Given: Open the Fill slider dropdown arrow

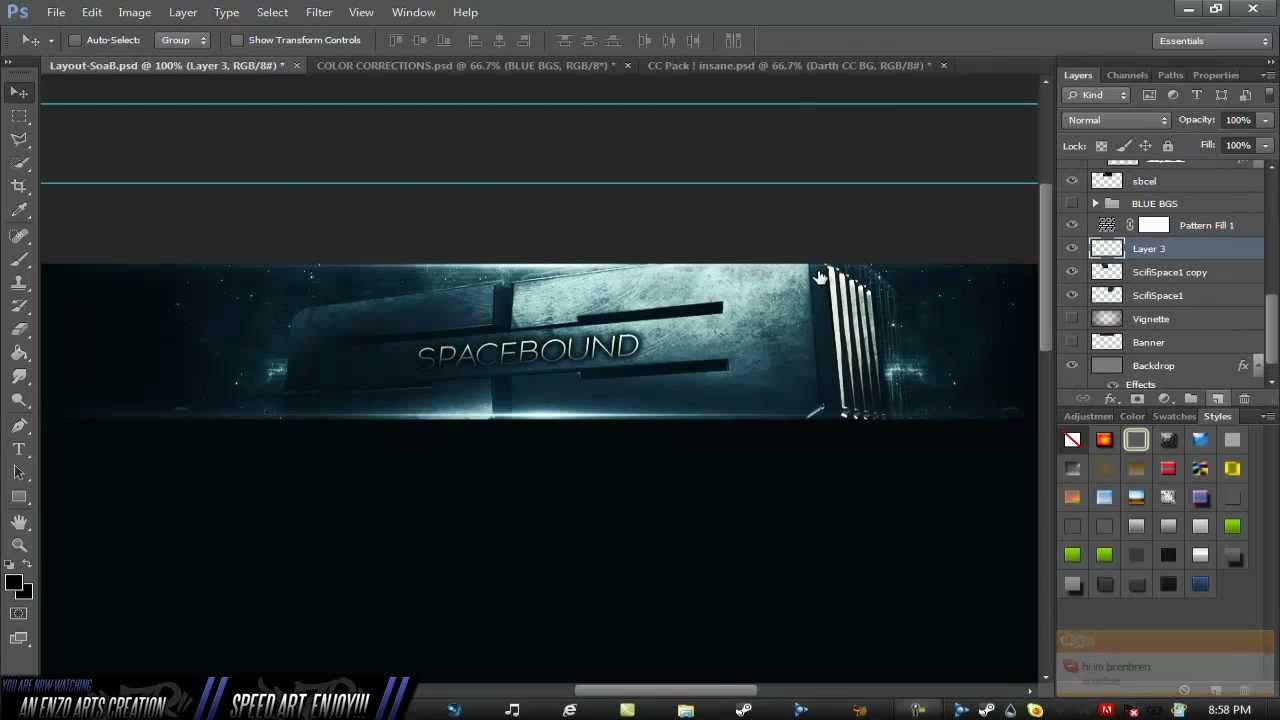Looking at the screenshot, I should [x=1265, y=146].
